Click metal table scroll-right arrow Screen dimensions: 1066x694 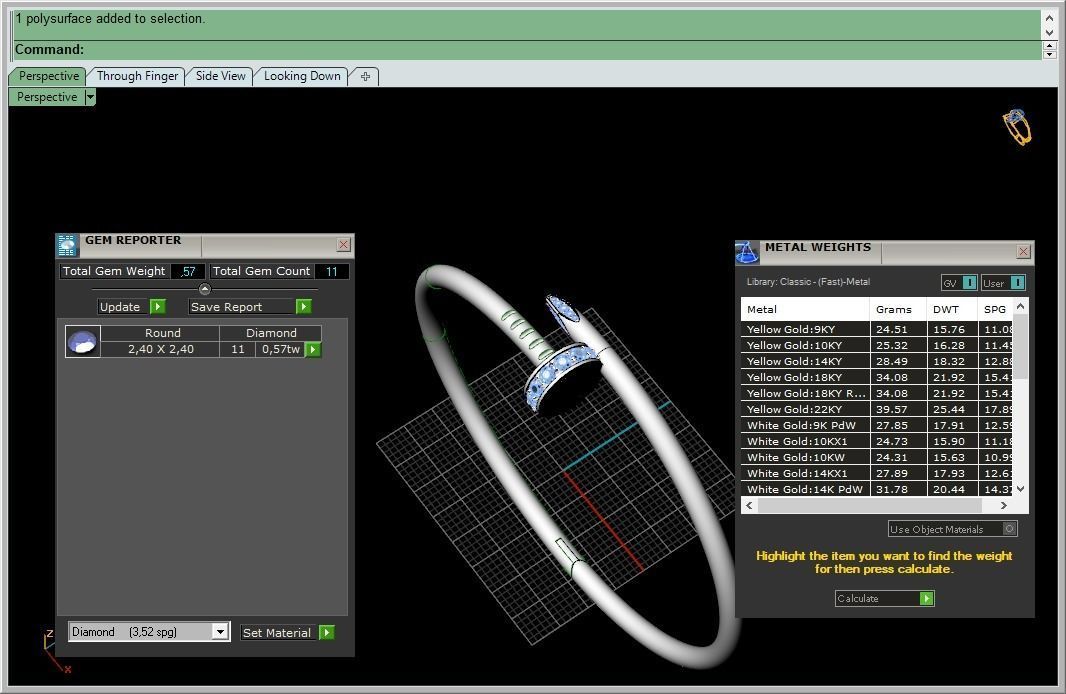(x=1003, y=505)
